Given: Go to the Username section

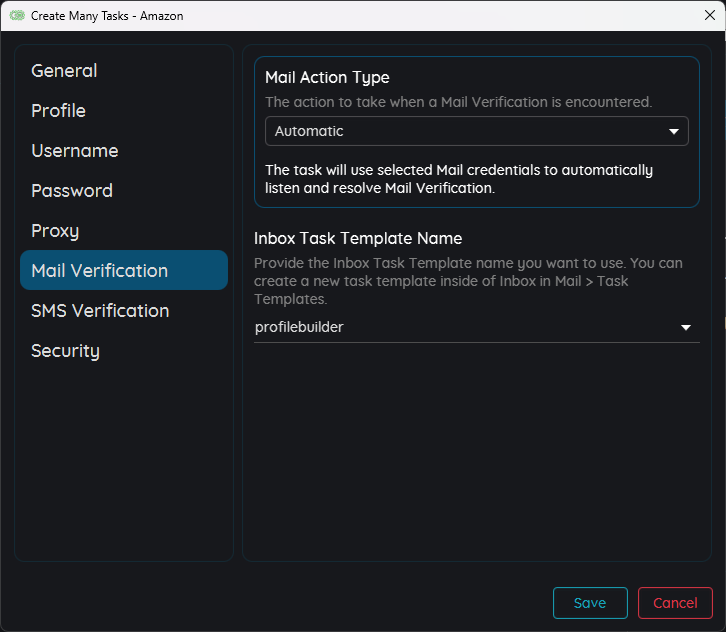Looking at the screenshot, I should (74, 151).
